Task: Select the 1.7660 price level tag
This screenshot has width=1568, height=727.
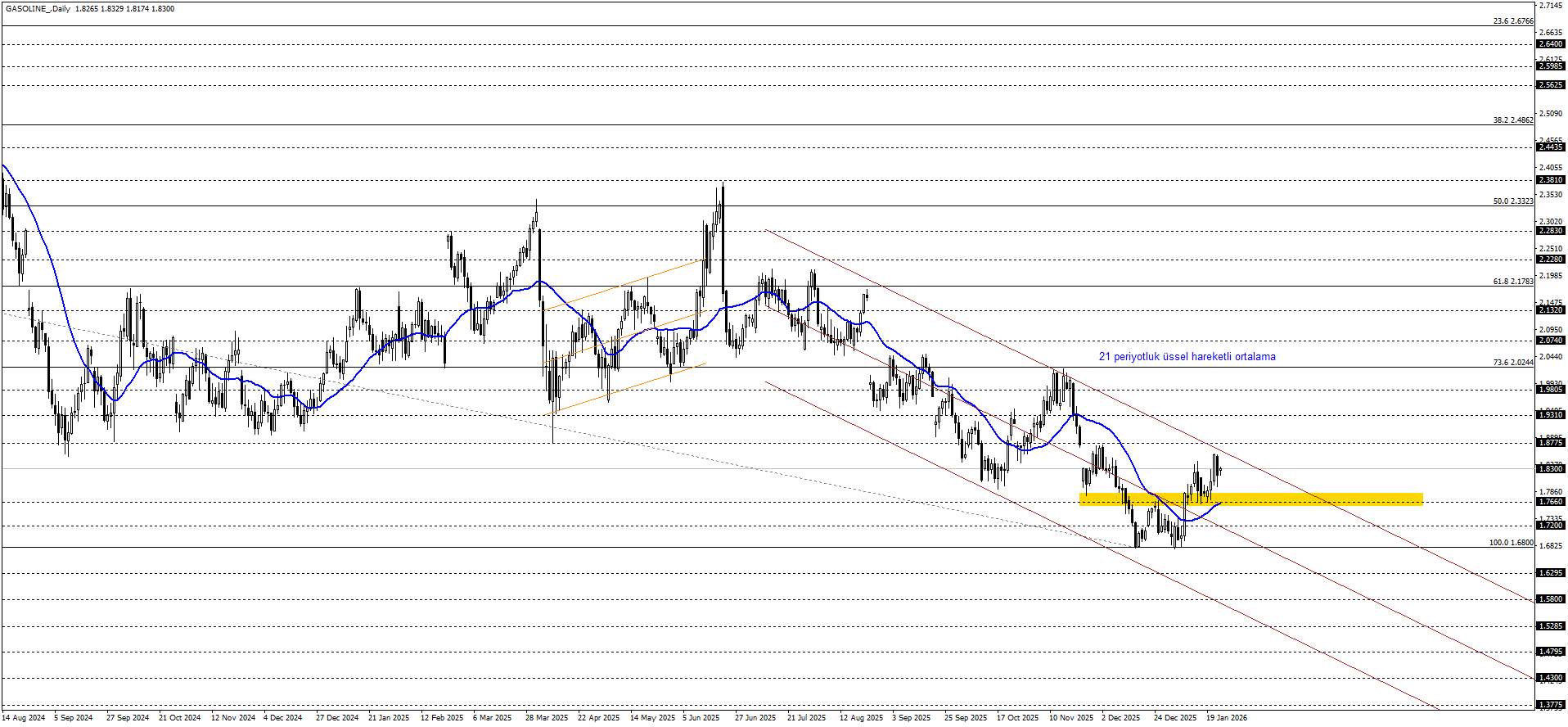Action: pyautogui.click(x=1550, y=502)
